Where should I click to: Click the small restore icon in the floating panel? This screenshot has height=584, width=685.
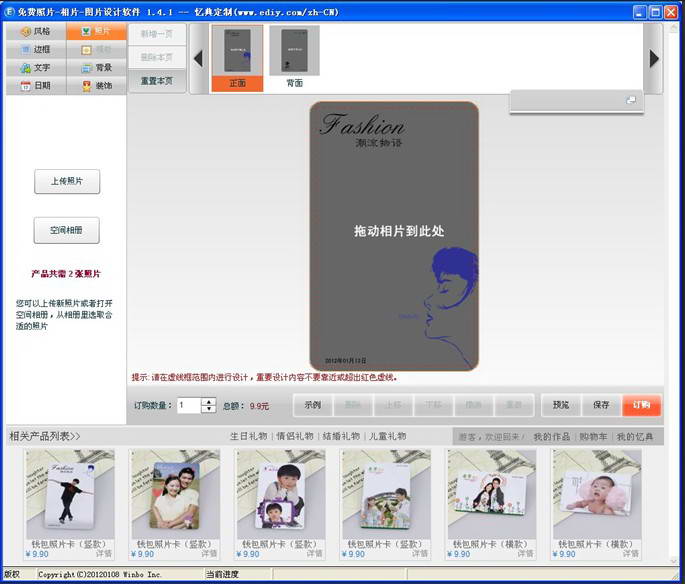pyautogui.click(x=631, y=100)
